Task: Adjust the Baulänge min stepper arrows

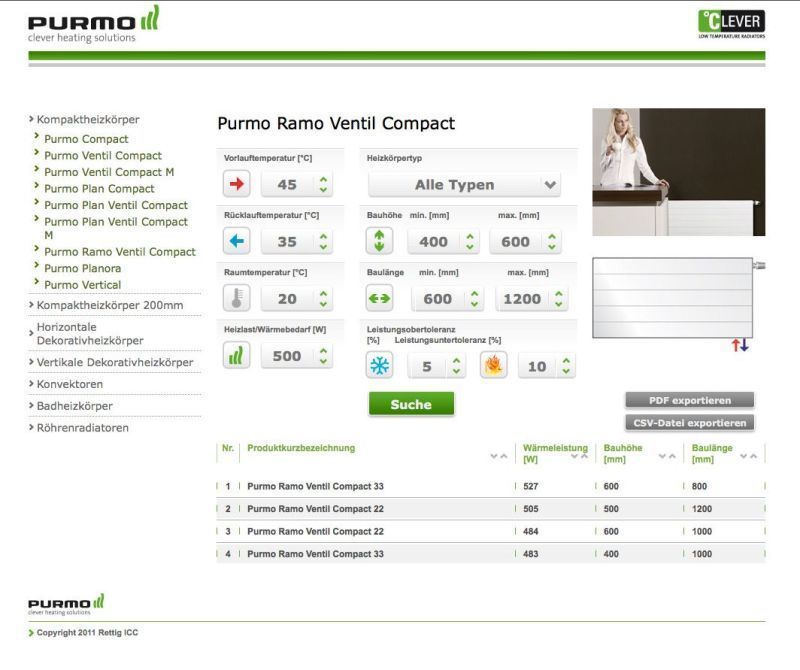Action: coord(474,299)
